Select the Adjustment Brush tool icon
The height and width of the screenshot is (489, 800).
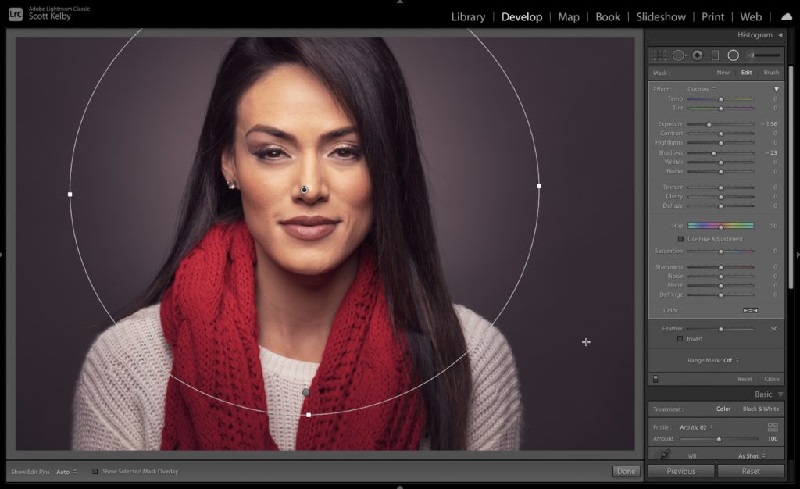click(765, 55)
